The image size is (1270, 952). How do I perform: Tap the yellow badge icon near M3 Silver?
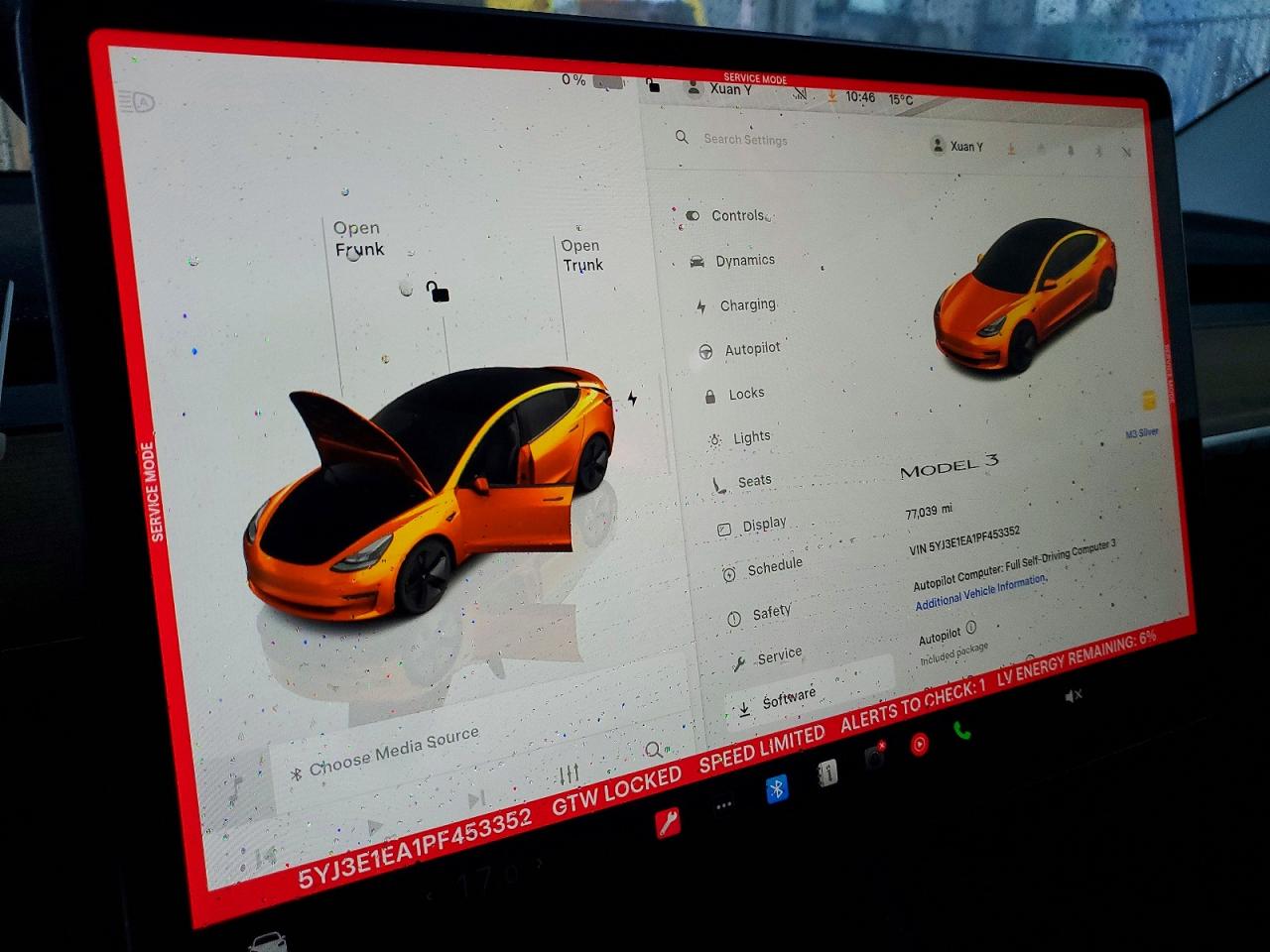[1149, 400]
